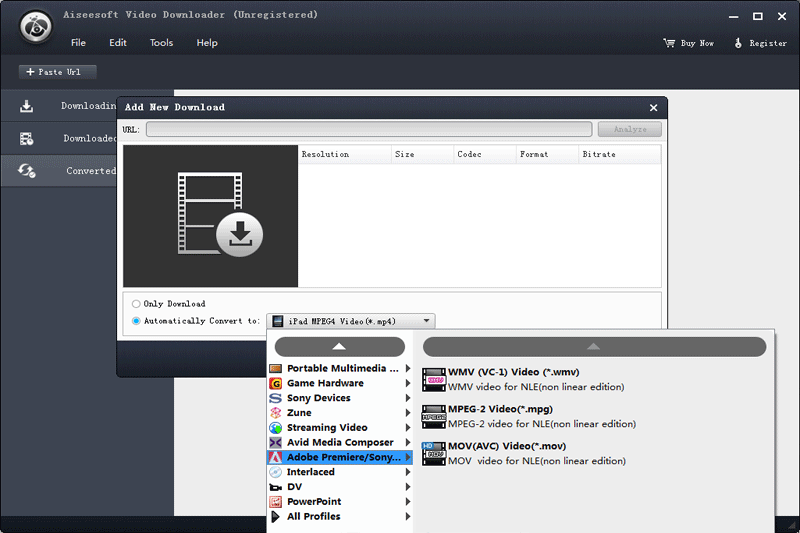Click the DV camcorder icon
This screenshot has width=800, height=533.
(x=276, y=487)
